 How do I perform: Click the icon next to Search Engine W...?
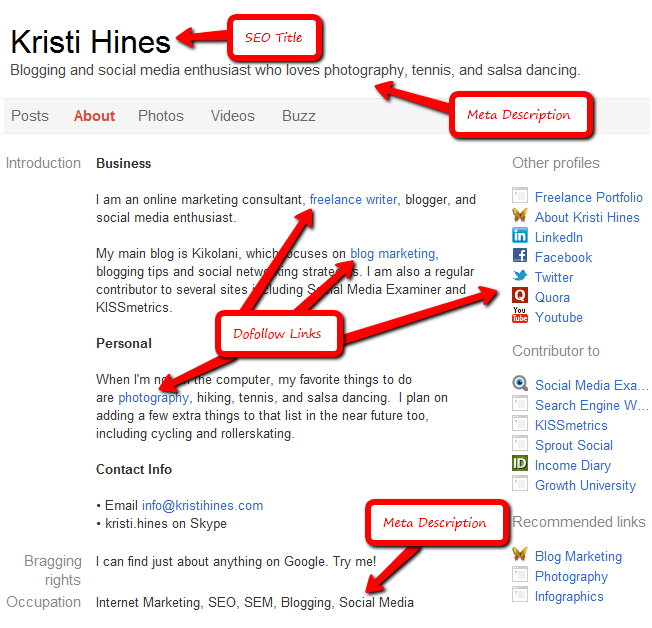coord(520,403)
